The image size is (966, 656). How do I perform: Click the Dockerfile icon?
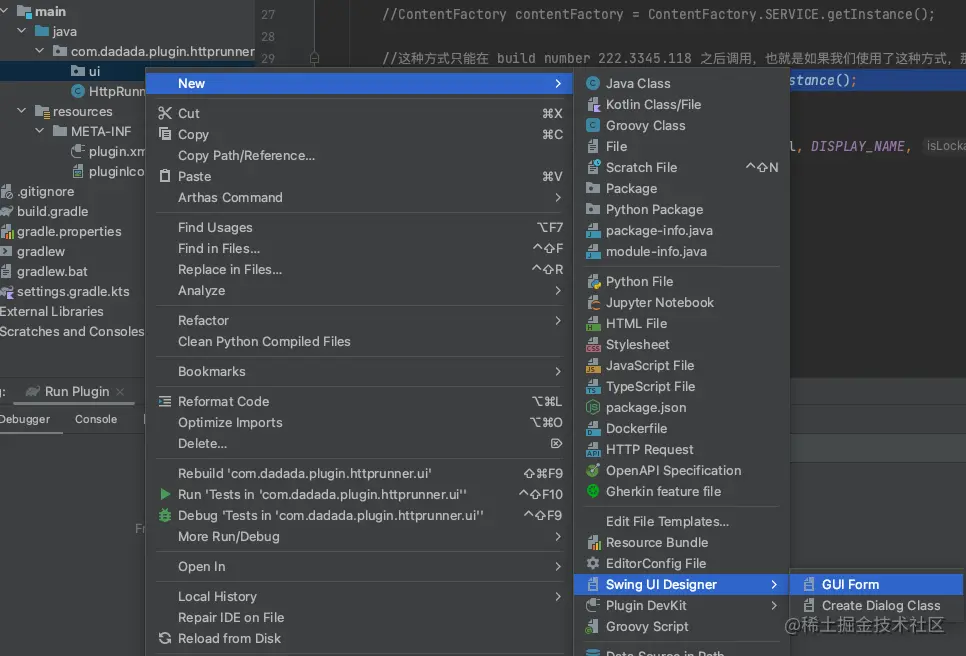[x=593, y=429]
